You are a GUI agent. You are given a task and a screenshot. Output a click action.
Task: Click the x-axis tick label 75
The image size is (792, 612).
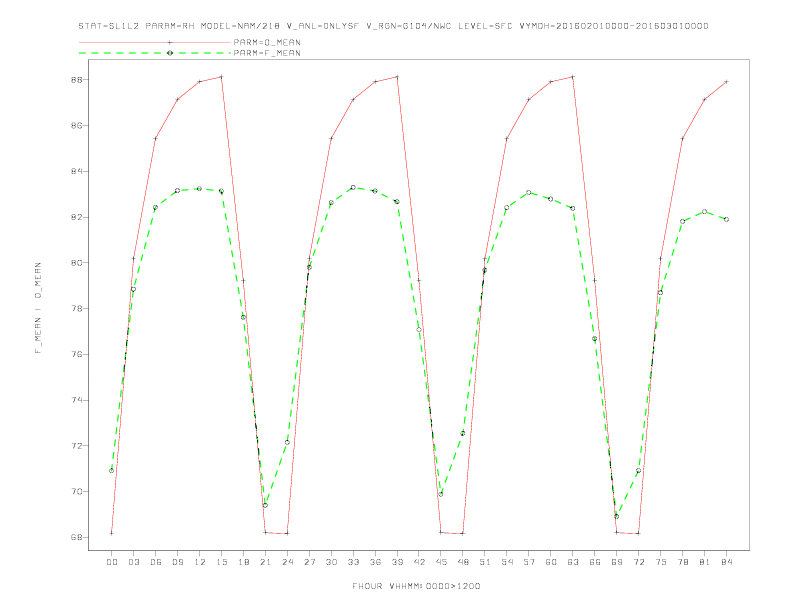661,562
